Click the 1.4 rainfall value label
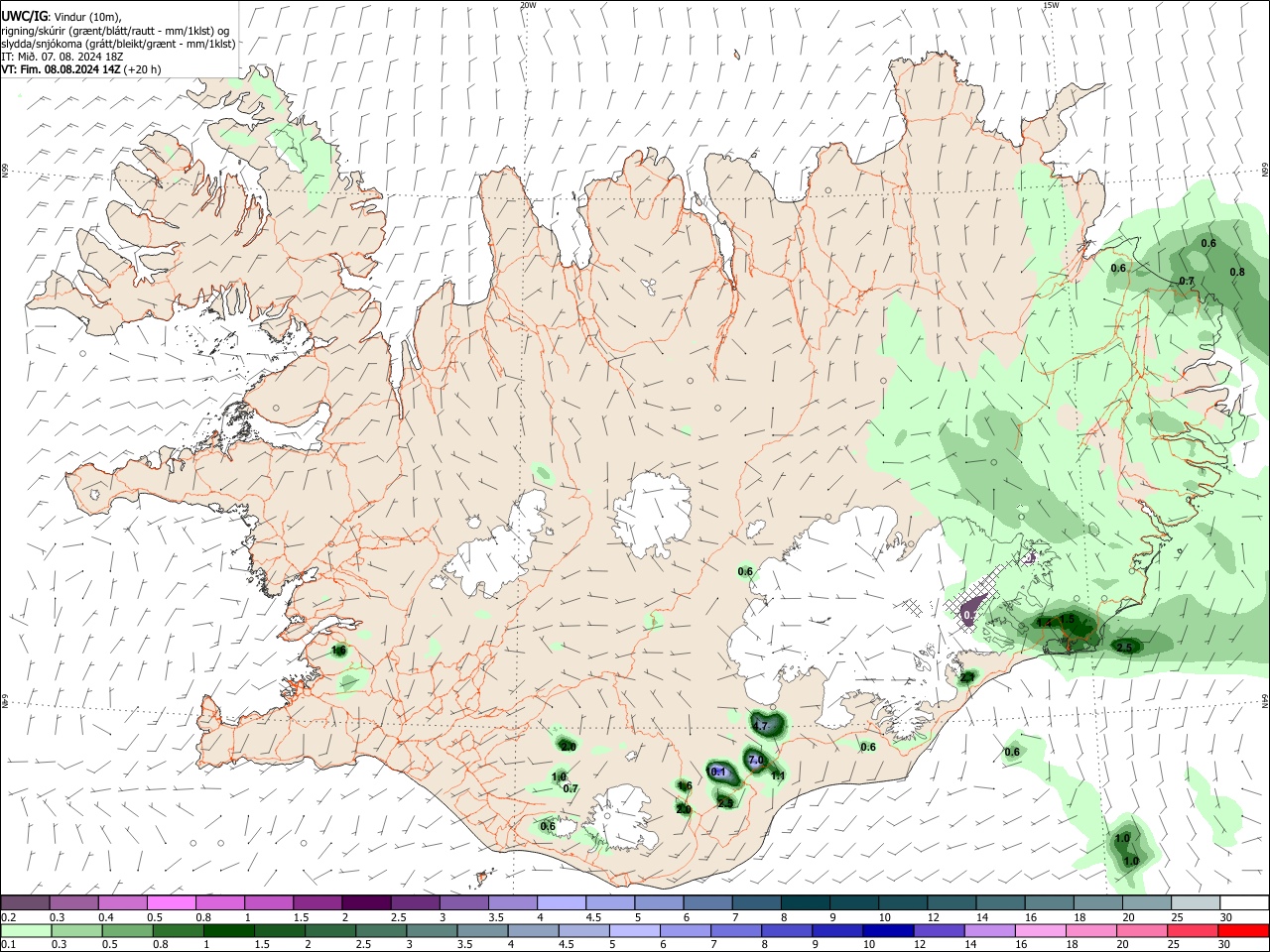Viewport: 1270px width, 952px height. click(1044, 623)
